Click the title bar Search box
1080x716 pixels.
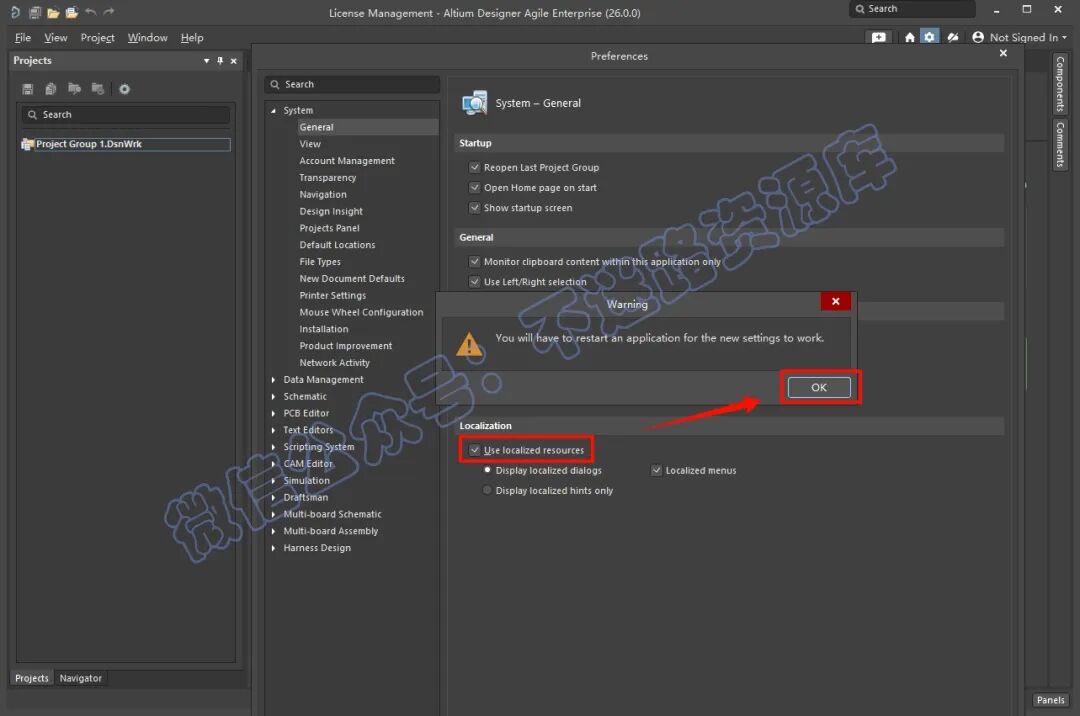tap(912, 9)
